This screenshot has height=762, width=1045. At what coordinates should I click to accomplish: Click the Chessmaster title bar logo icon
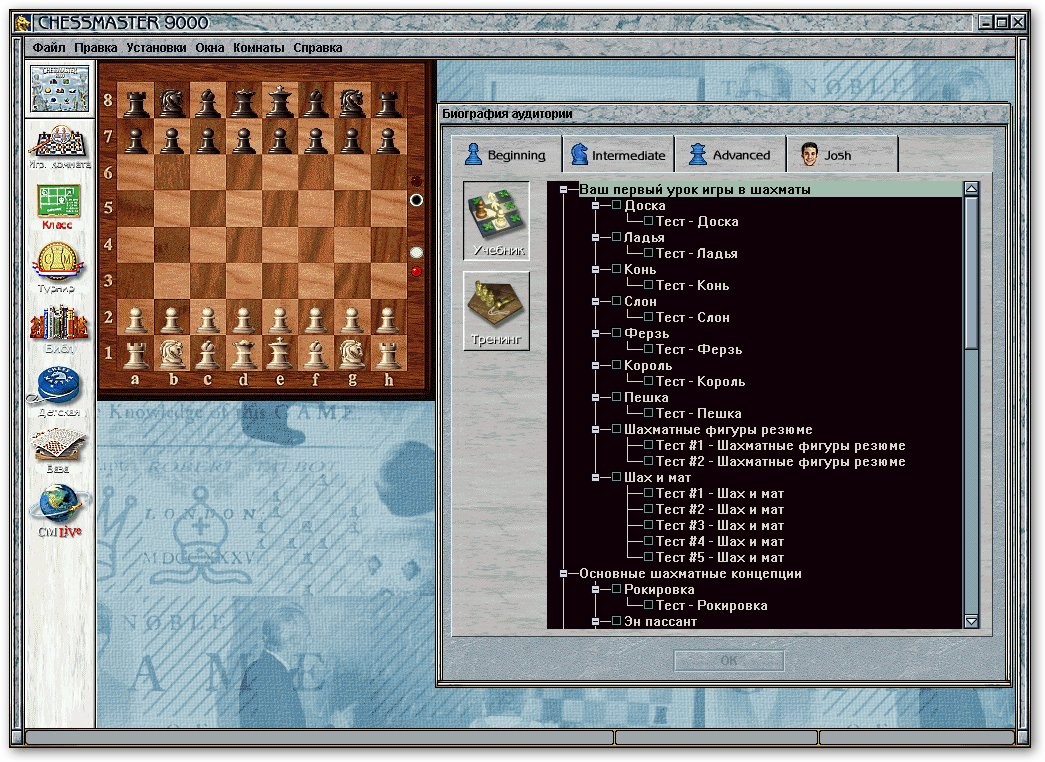[23, 23]
